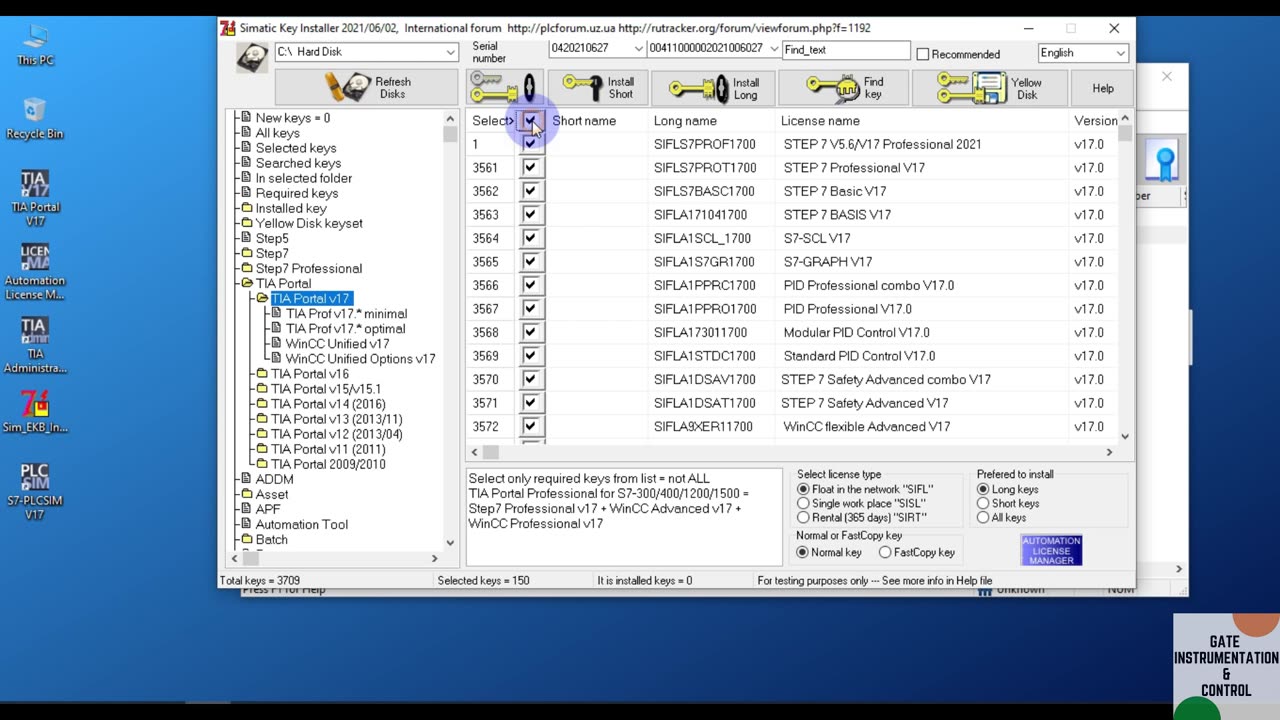The image size is (1280, 720).
Task: Toggle the select-all header checkbox
Action: (530, 121)
